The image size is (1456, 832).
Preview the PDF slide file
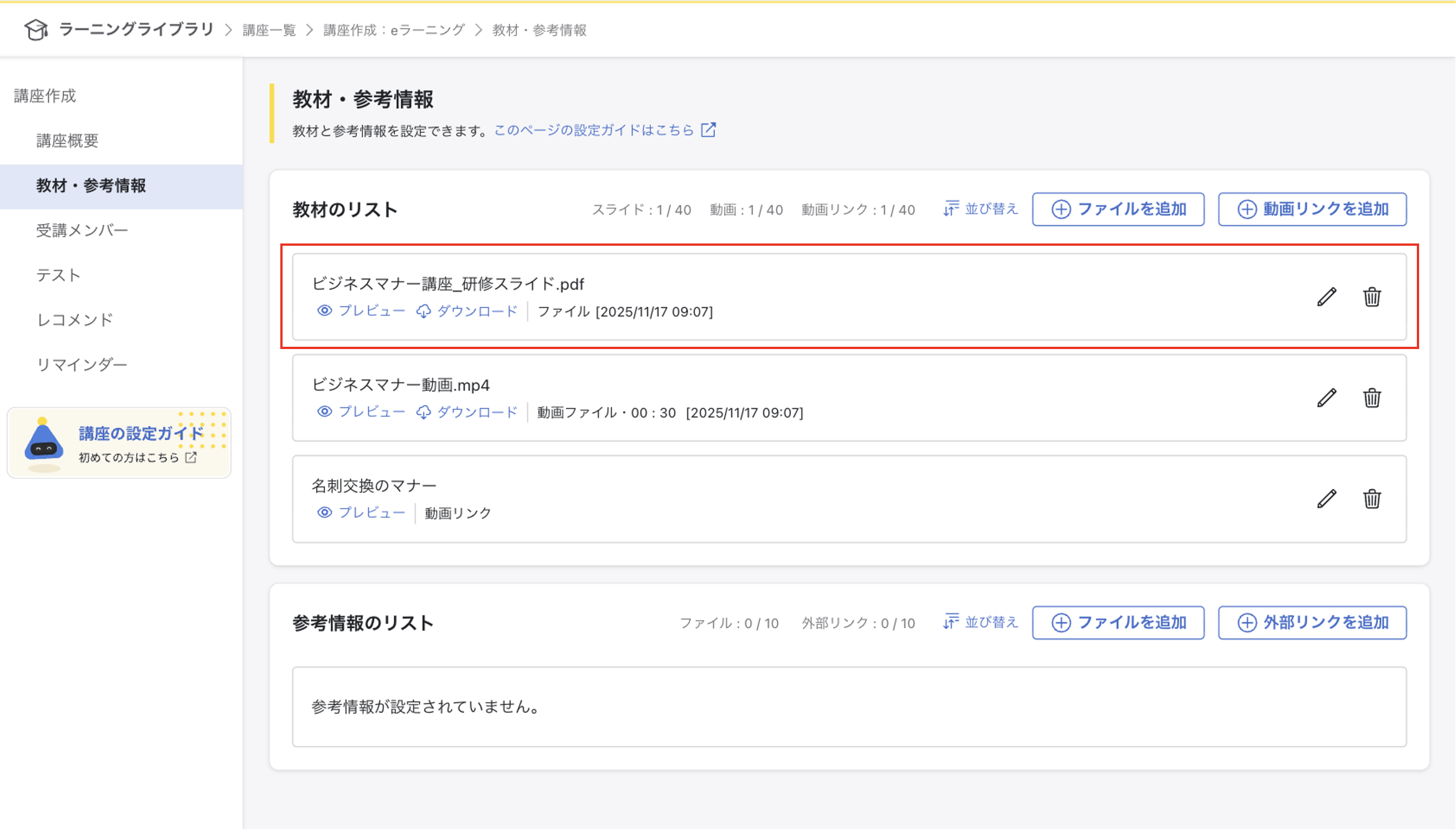pyautogui.click(x=361, y=311)
